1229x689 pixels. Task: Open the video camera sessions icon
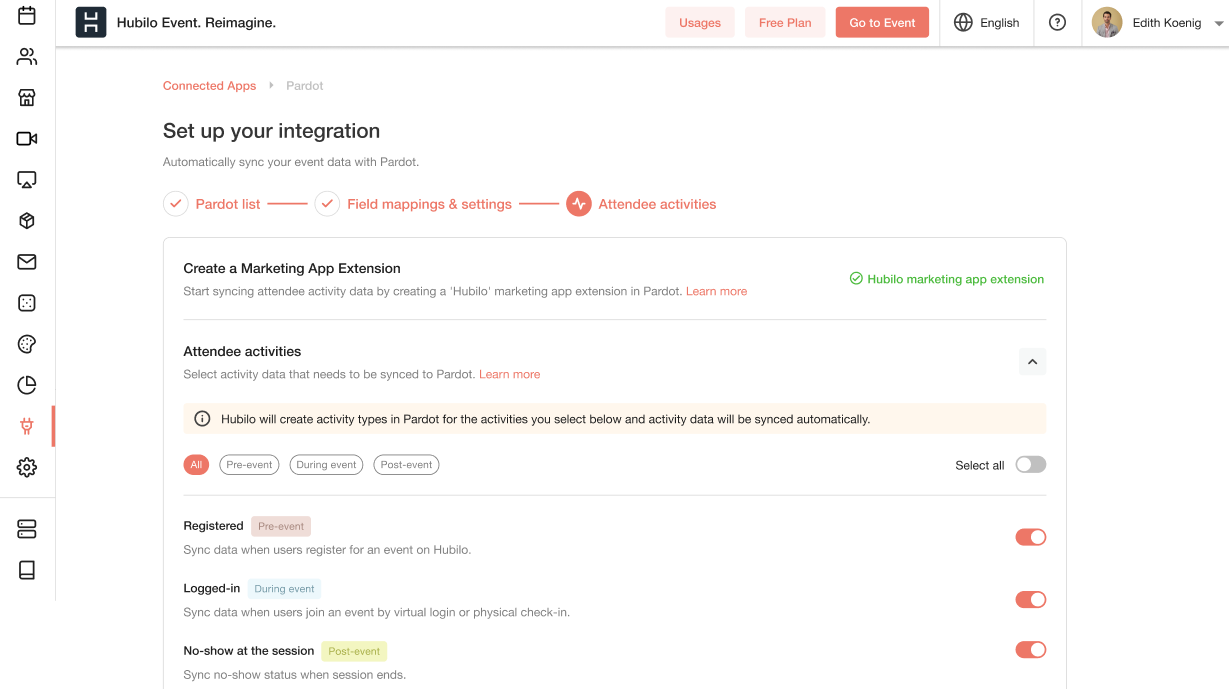(27, 139)
